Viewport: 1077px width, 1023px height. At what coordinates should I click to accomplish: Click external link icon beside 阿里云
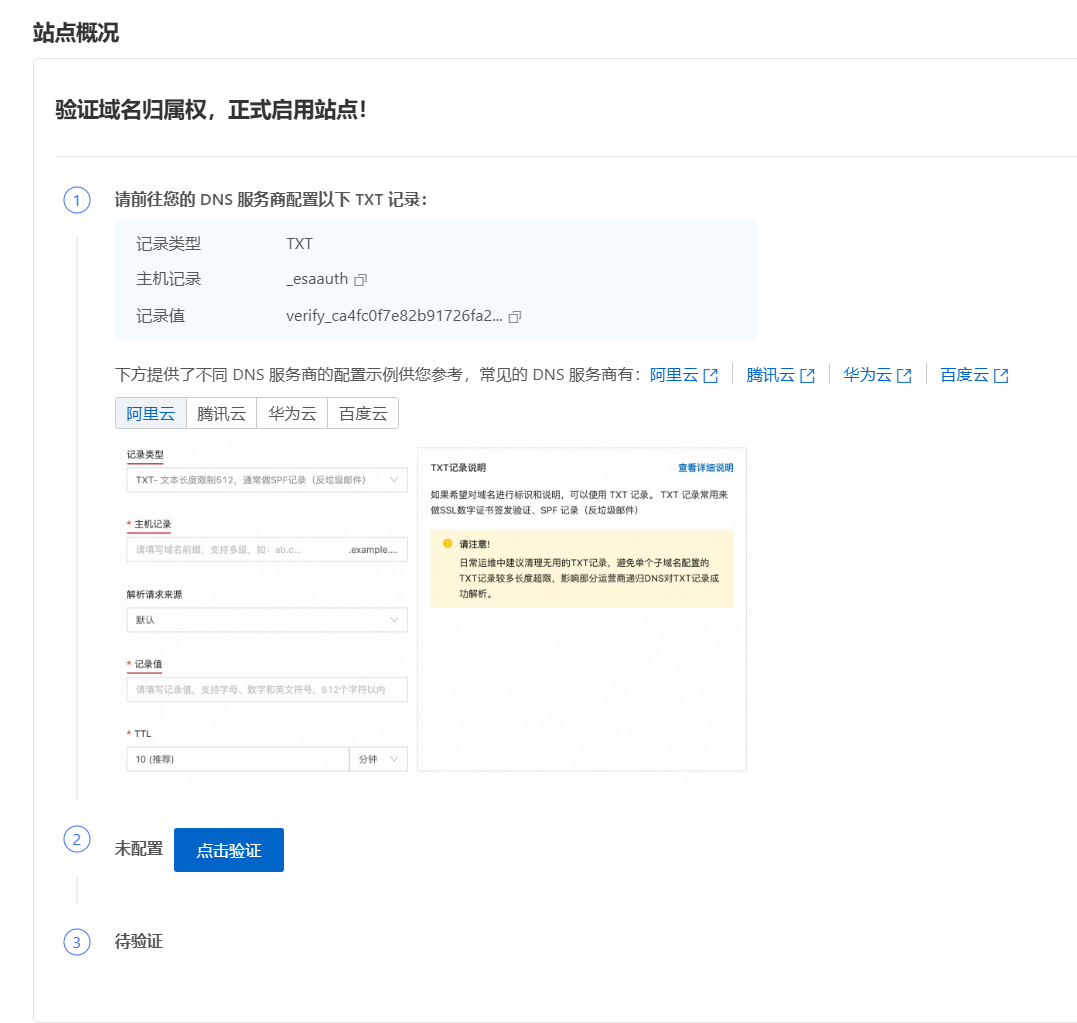(711, 376)
